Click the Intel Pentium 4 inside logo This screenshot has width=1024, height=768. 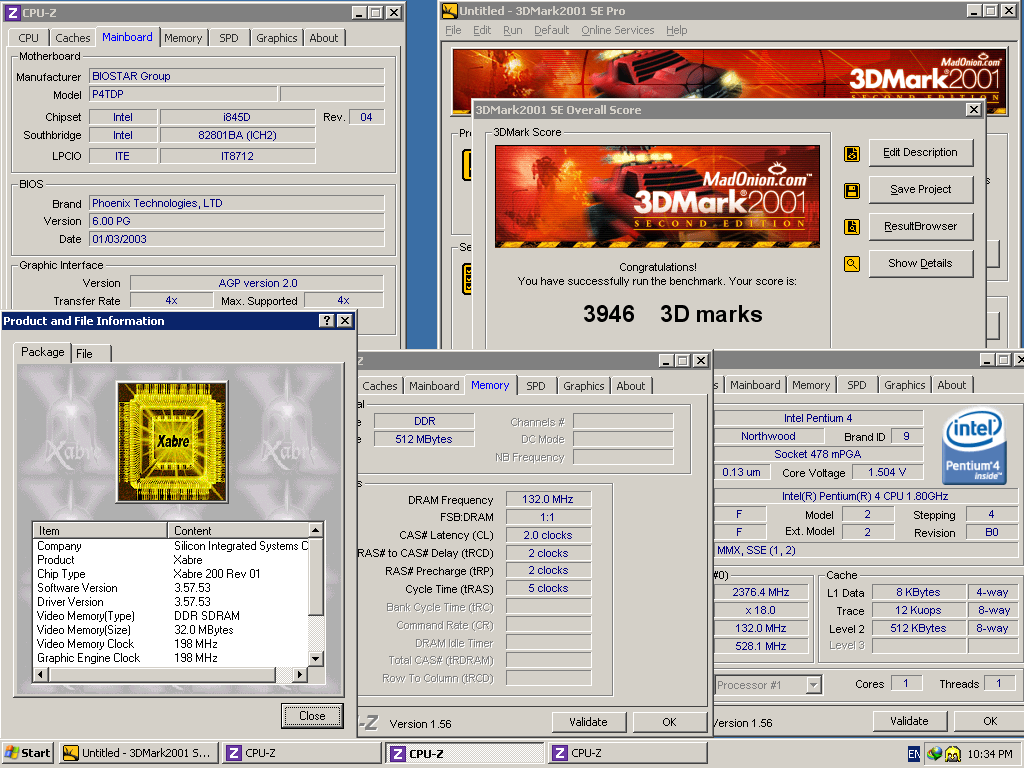point(973,446)
